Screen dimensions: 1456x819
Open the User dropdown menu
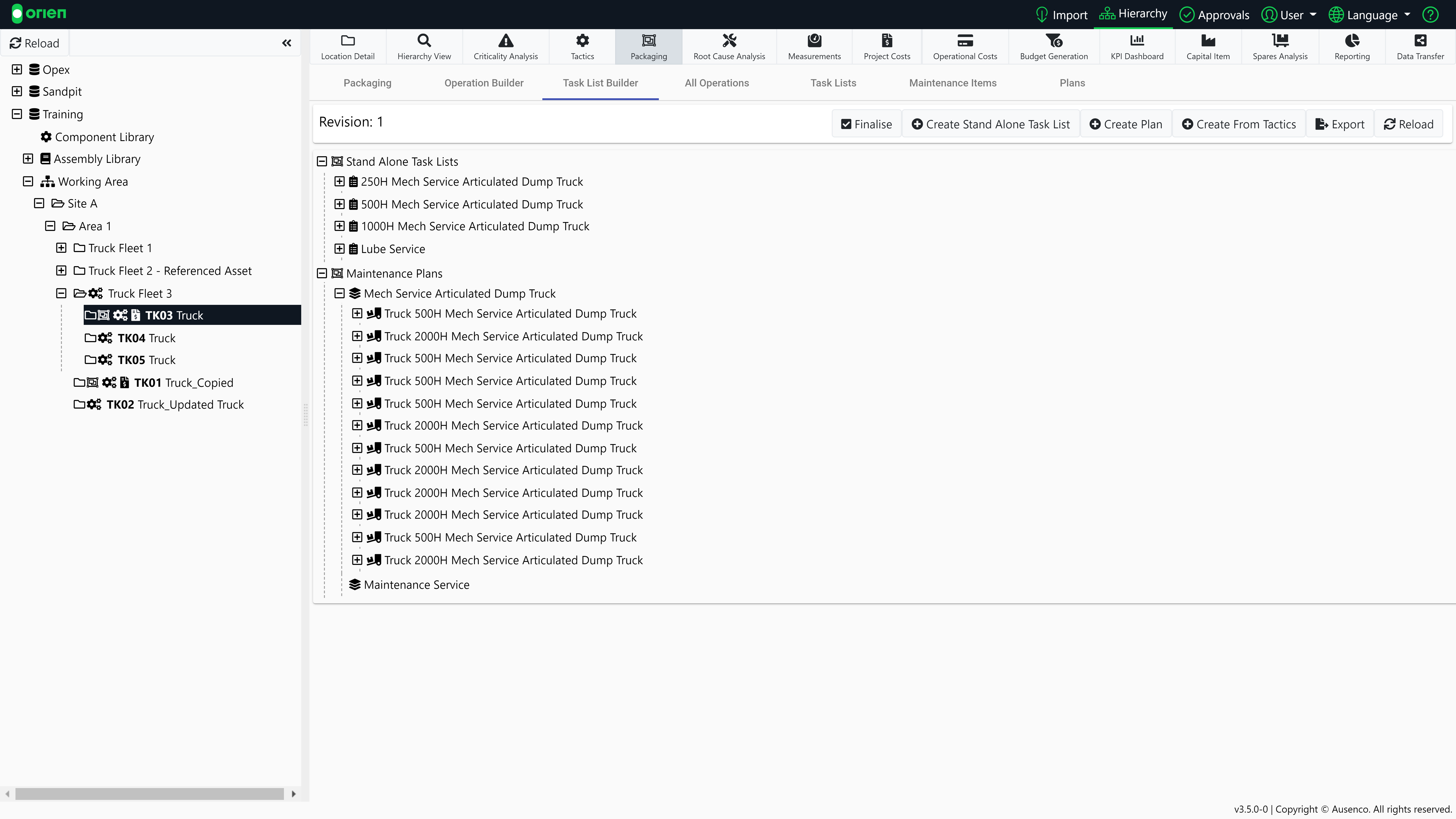pyautogui.click(x=1289, y=15)
